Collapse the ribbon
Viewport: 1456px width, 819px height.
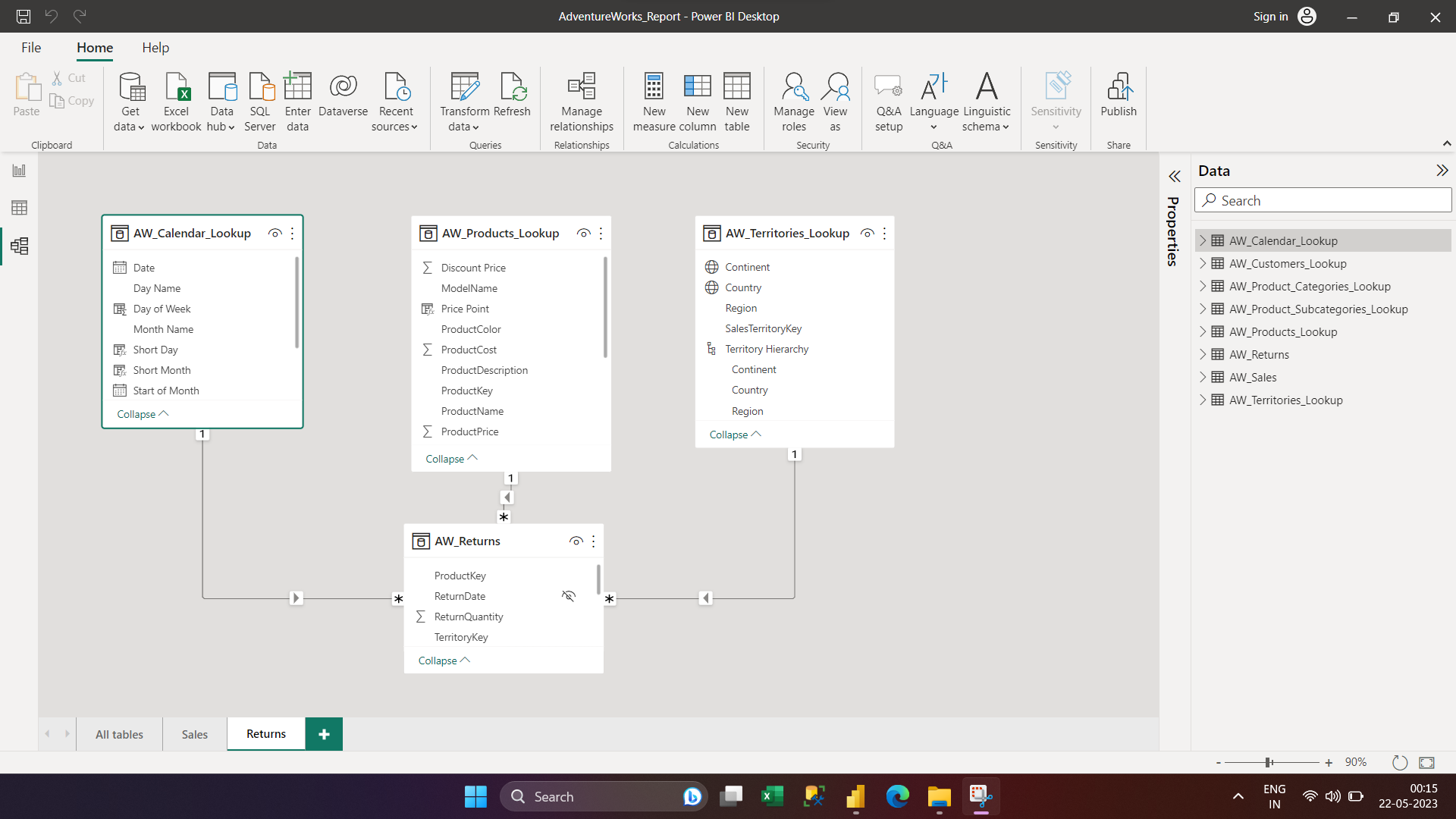pyautogui.click(x=1446, y=143)
